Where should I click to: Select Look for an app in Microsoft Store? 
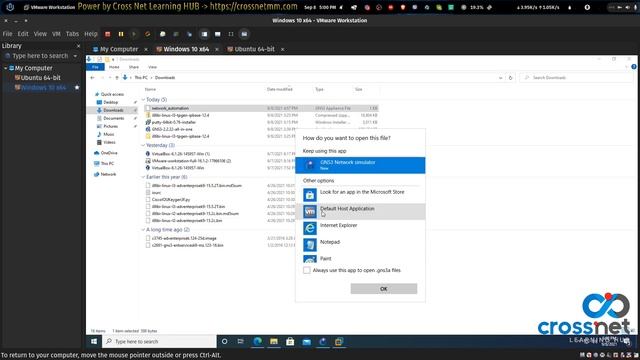pos(360,195)
